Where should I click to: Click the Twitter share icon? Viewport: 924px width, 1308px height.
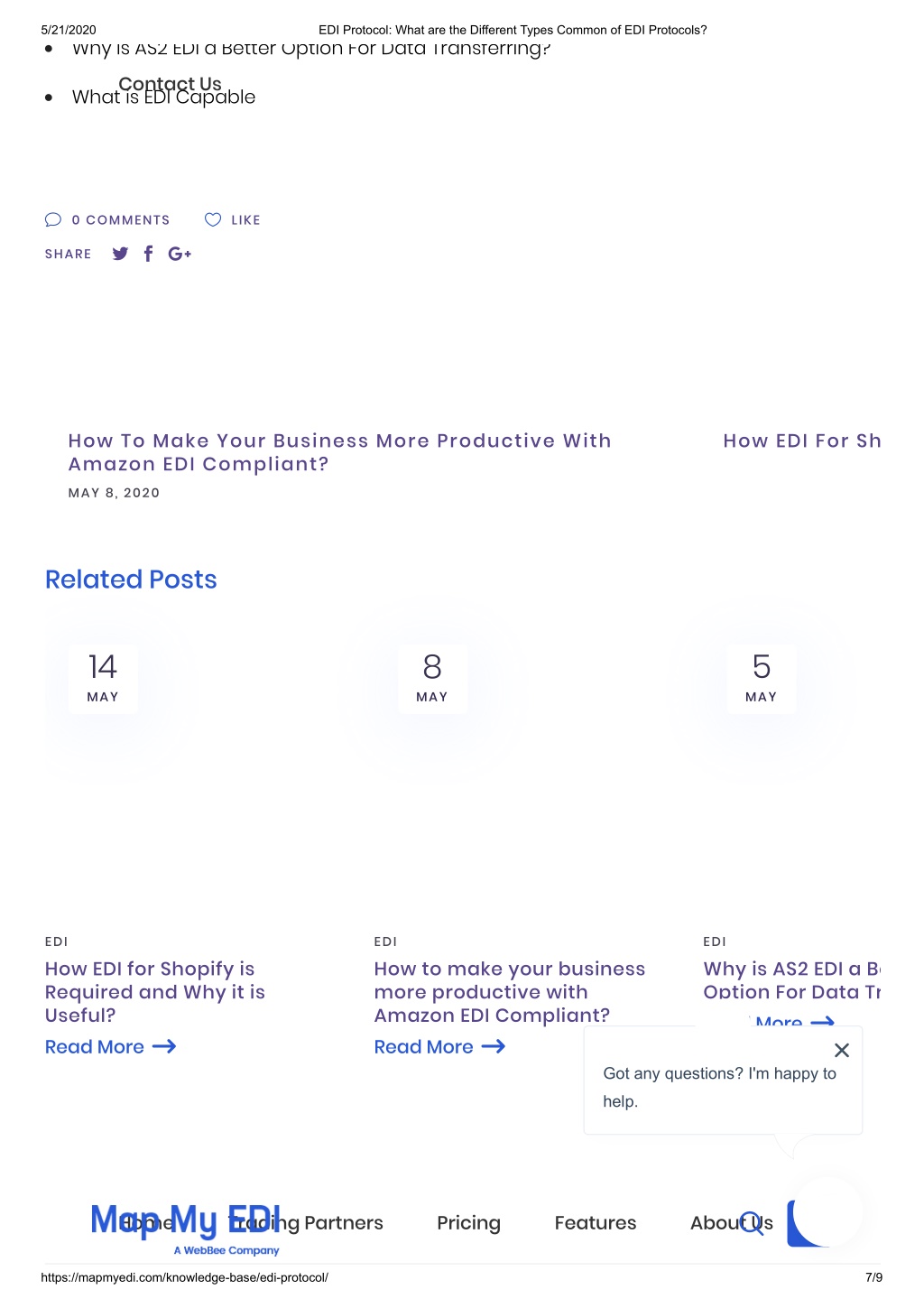(120, 254)
